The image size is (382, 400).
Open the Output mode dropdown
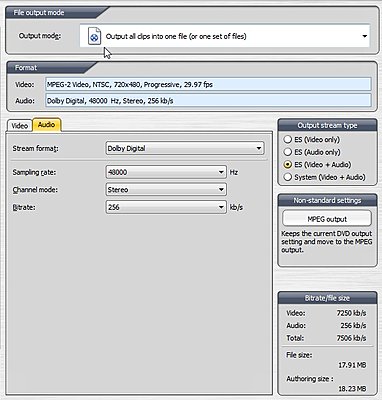click(x=225, y=36)
